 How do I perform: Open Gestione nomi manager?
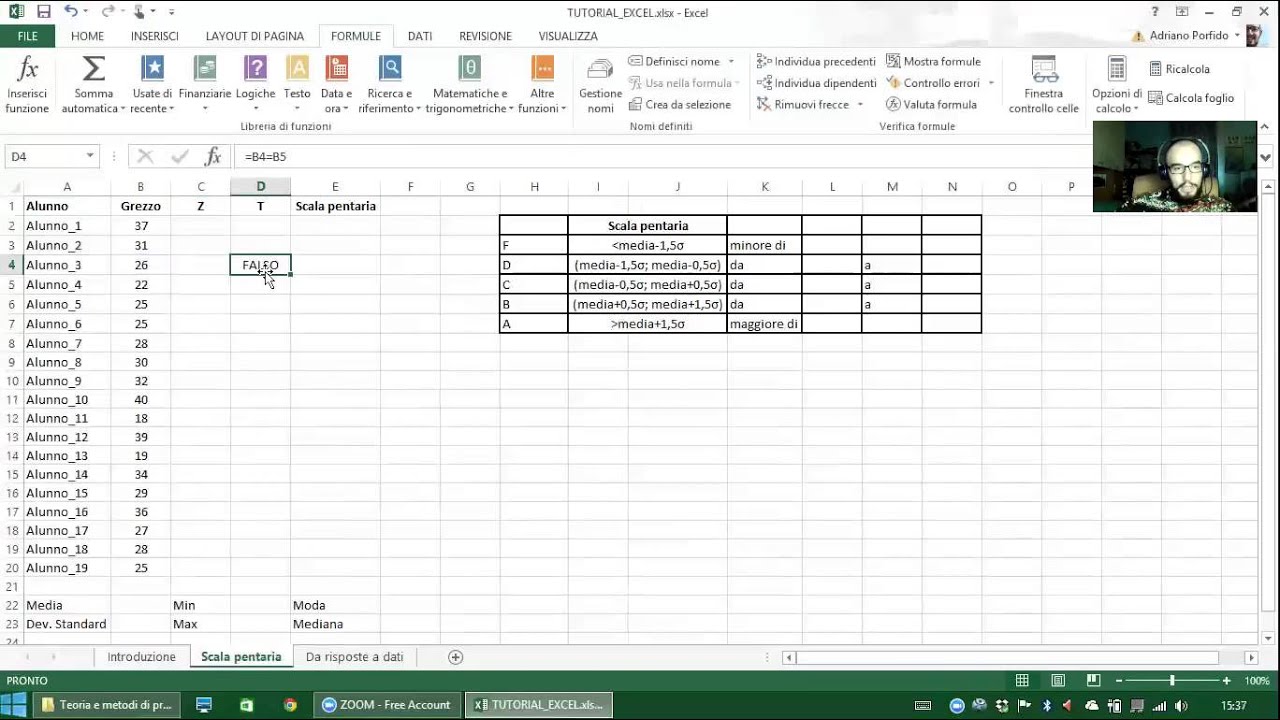click(600, 85)
